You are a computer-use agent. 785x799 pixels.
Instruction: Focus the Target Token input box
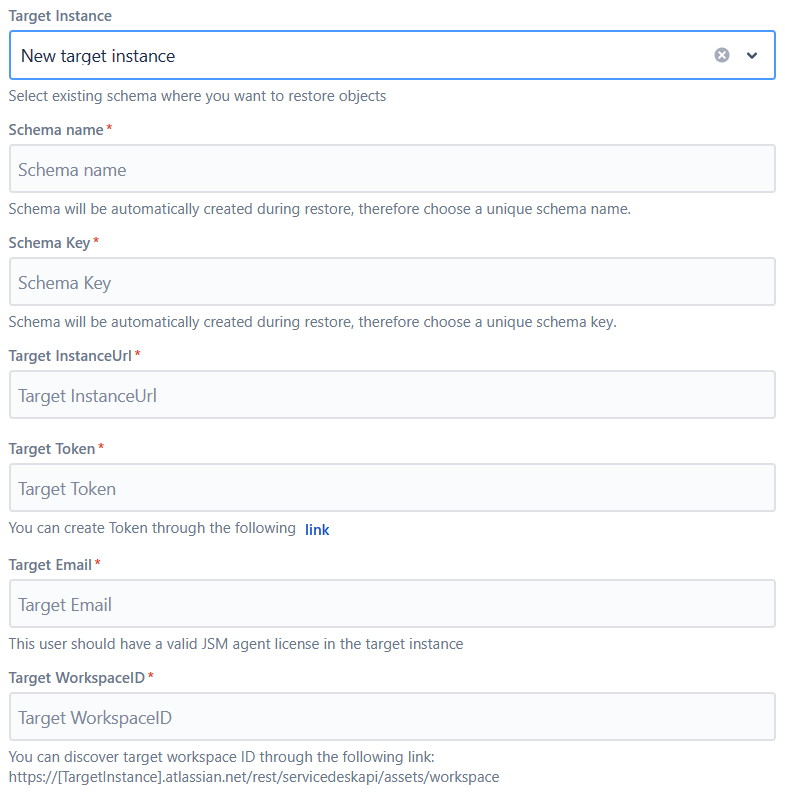click(392, 488)
